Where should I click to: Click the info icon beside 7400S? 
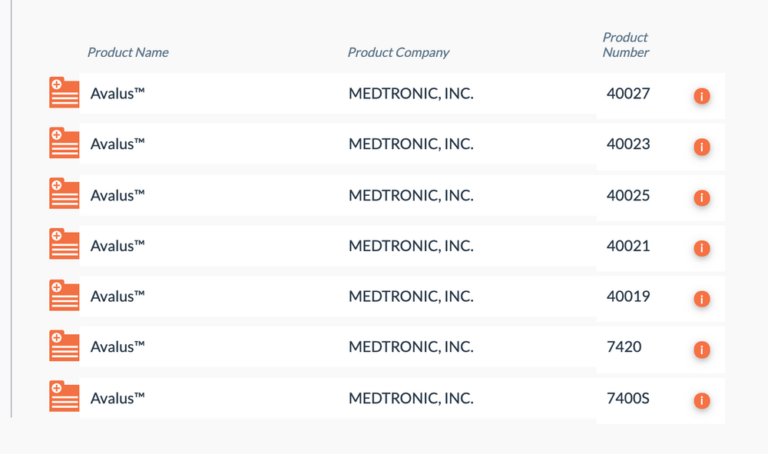pyautogui.click(x=701, y=401)
